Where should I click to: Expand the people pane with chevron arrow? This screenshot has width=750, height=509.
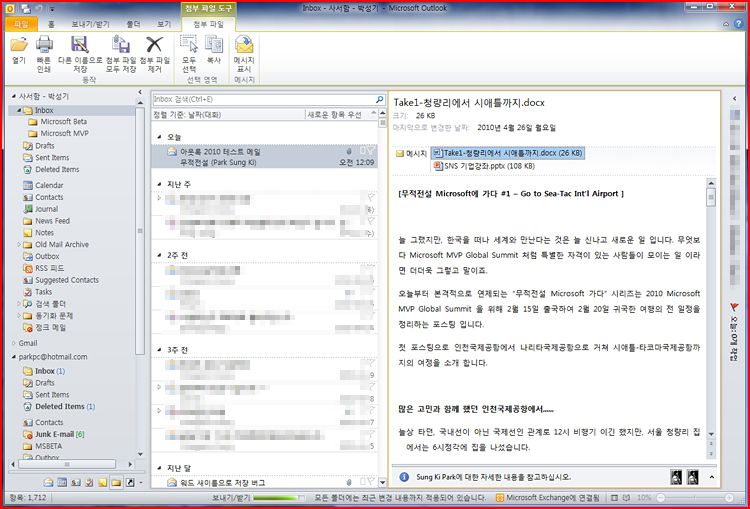tap(712, 477)
